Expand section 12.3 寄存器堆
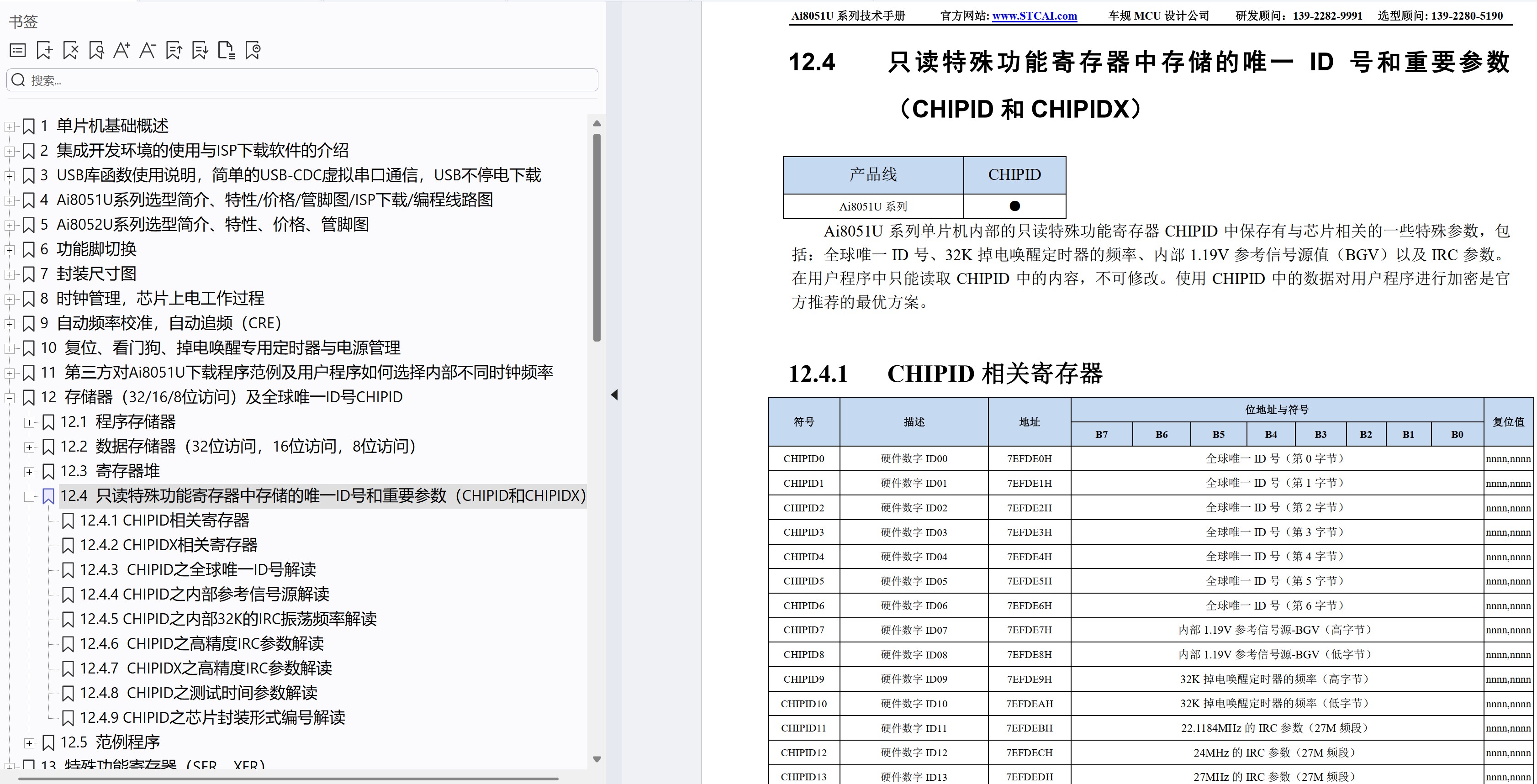Screen dimensions: 1537x784 pyautogui.click(x=29, y=472)
